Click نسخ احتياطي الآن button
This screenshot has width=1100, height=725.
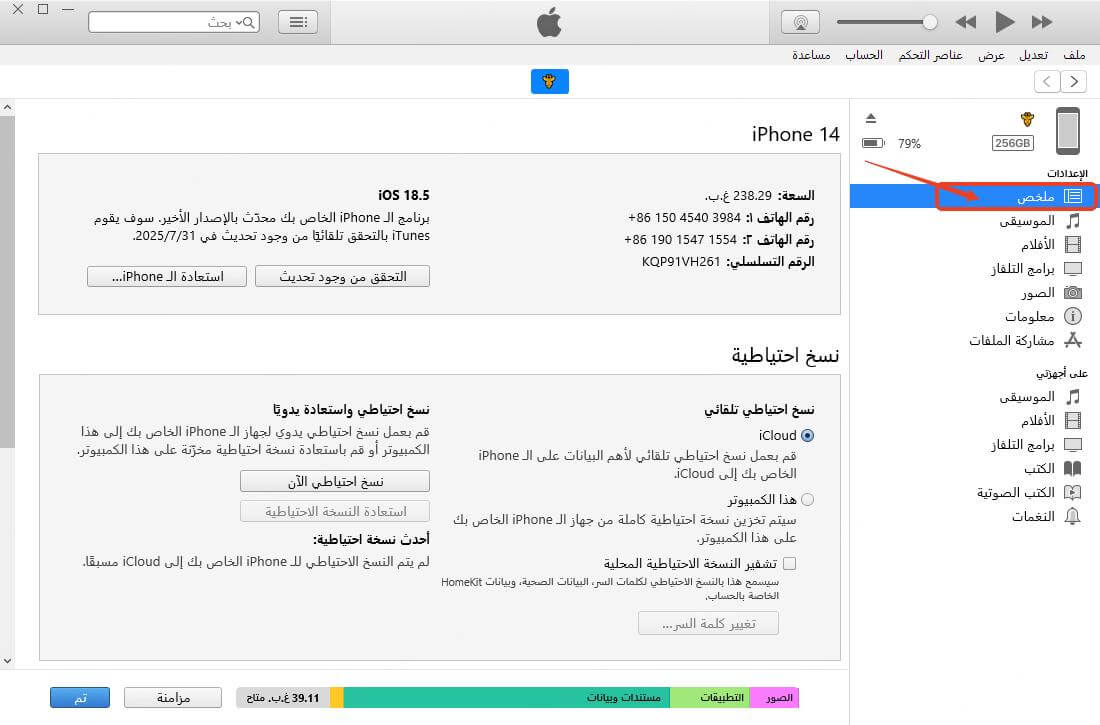(x=335, y=481)
